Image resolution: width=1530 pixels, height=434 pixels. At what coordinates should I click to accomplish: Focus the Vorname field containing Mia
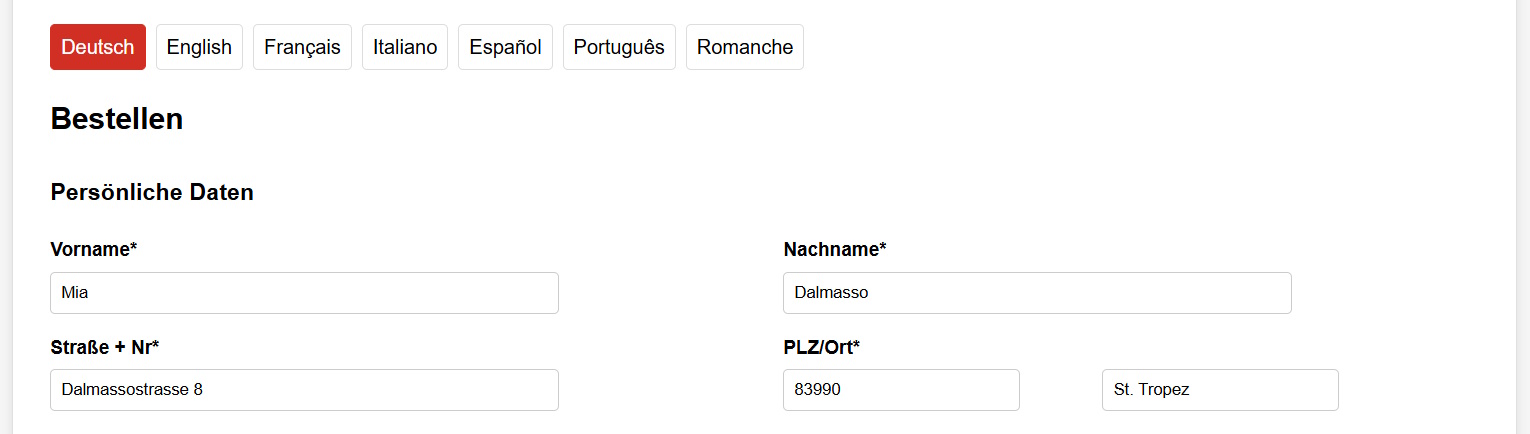pos(304,293)
